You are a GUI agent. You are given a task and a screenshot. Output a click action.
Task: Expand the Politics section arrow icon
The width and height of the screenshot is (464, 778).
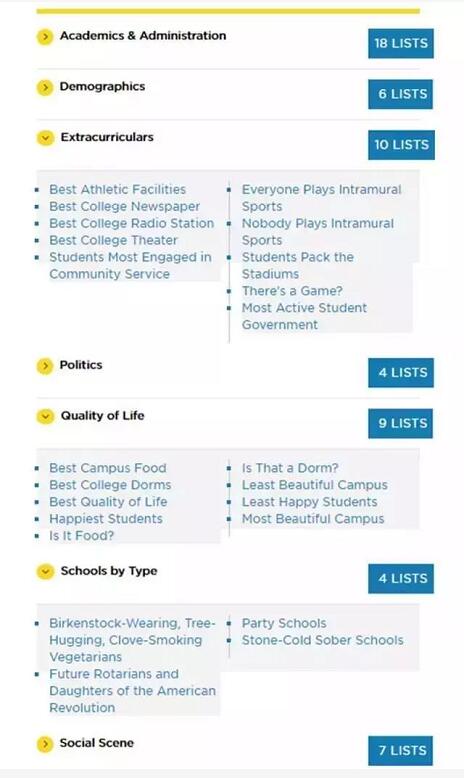pyautogui.click(x=45, y=366)
